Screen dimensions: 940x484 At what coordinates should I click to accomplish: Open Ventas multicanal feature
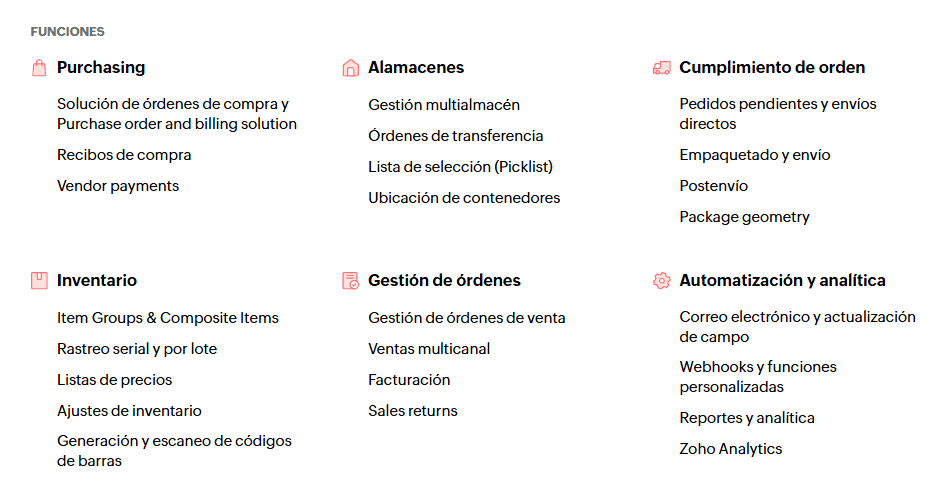point(429,349)
